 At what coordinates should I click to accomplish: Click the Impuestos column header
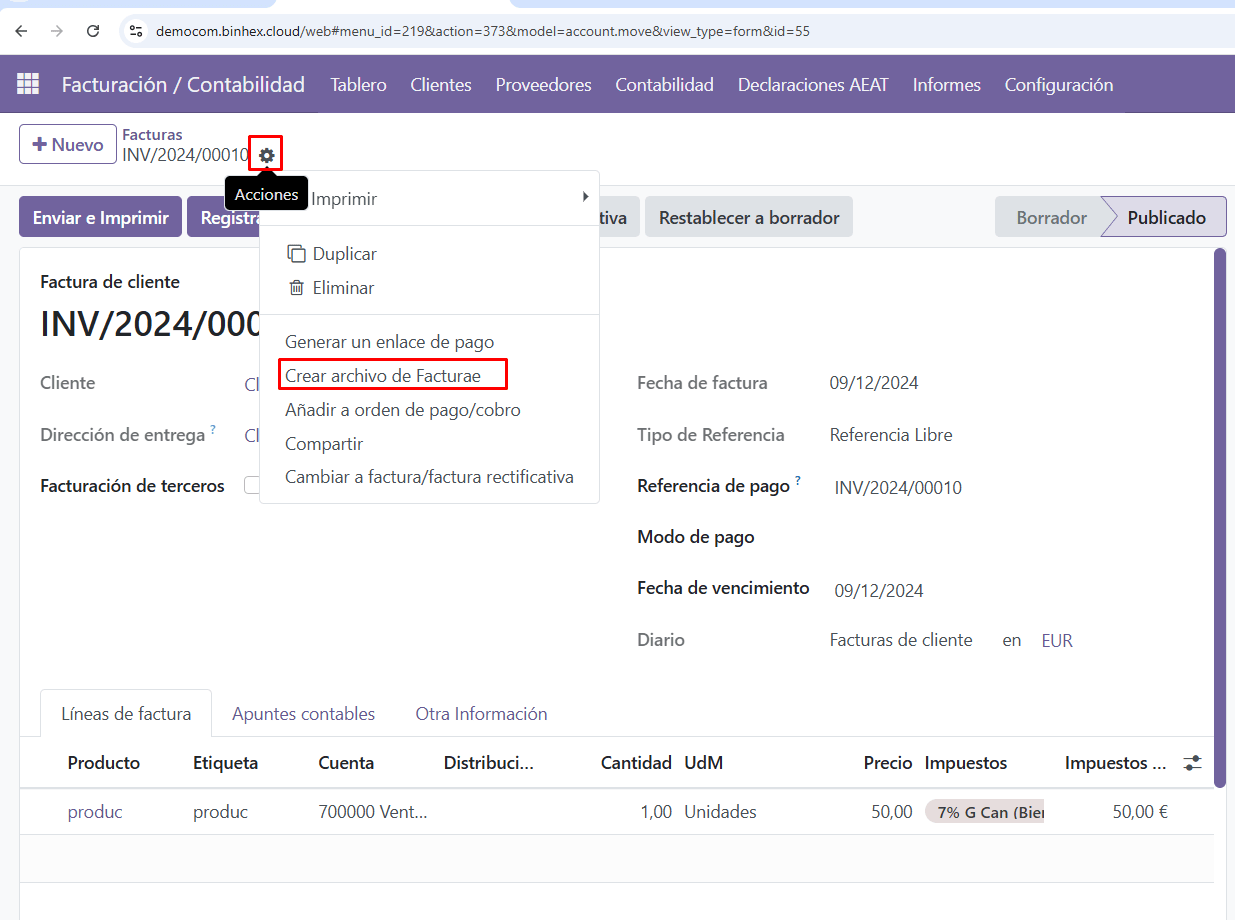coord(966,763)
